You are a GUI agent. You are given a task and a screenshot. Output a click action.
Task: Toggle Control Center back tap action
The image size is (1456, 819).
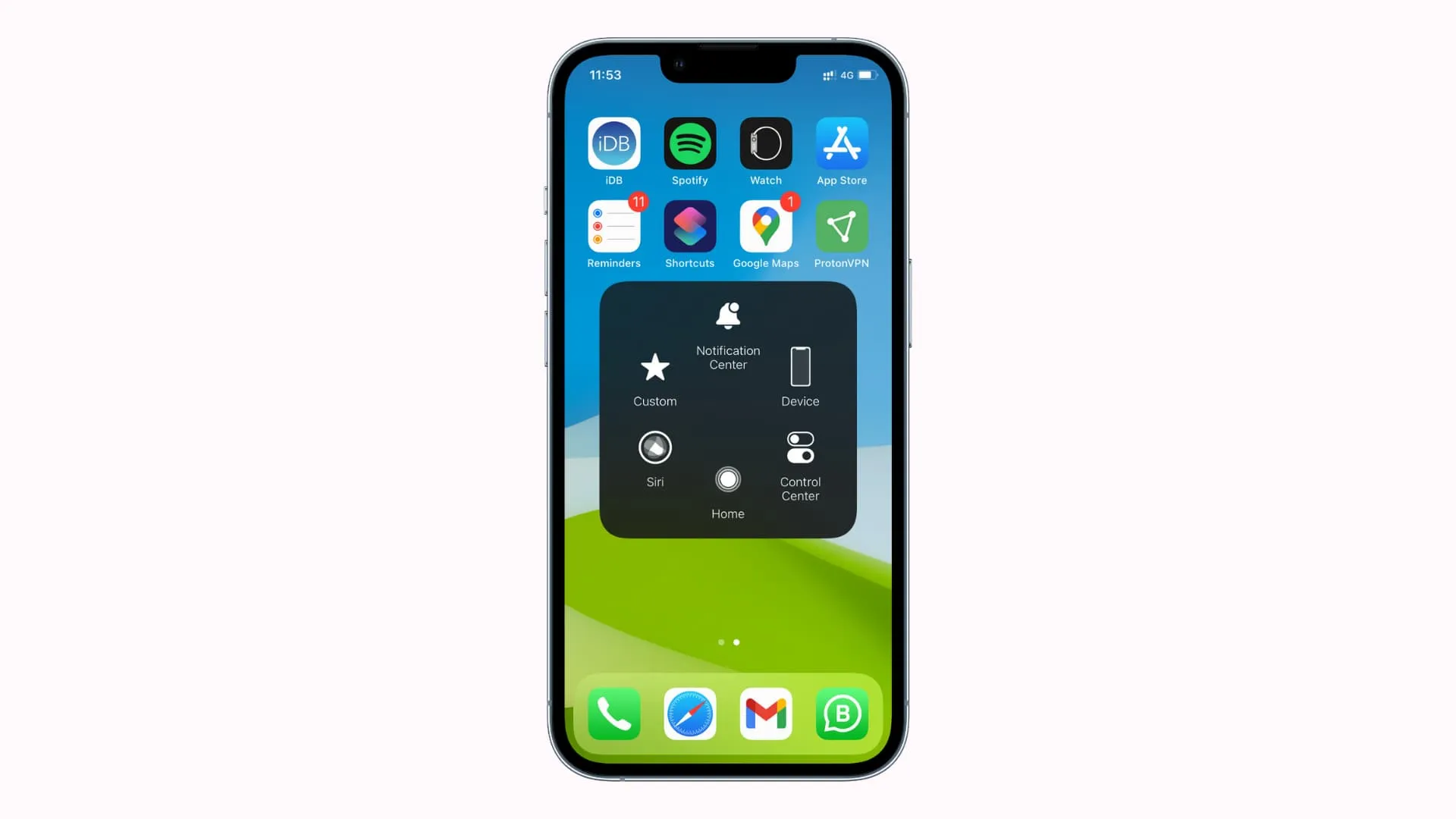point(800,464)
